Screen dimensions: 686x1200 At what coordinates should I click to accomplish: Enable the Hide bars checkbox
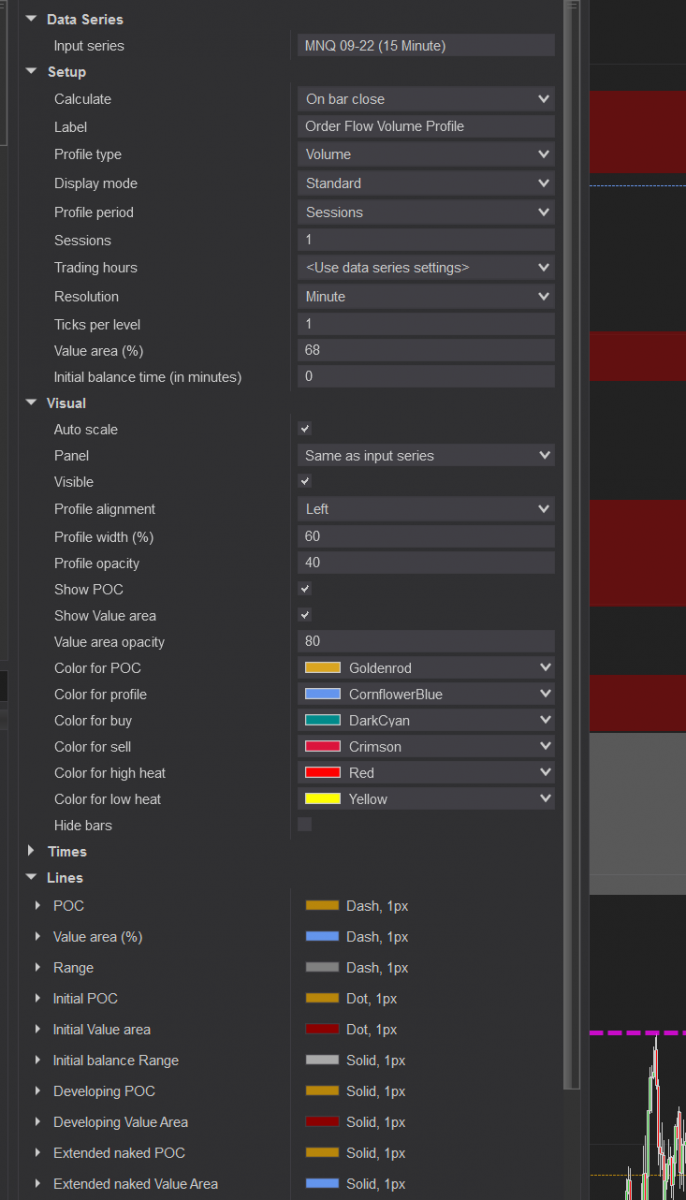tap(305, 824)
